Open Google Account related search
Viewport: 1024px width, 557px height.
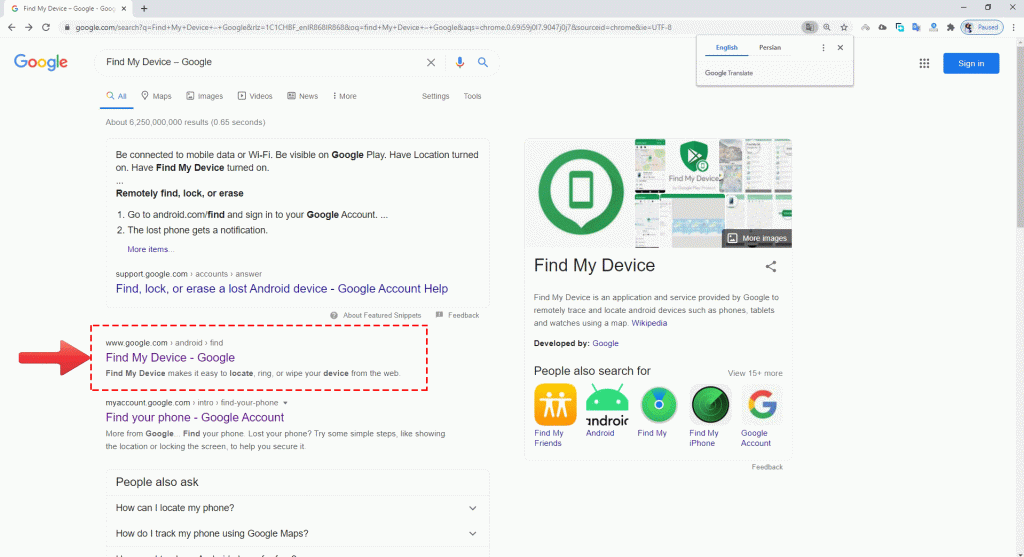[x=761, y=415]
